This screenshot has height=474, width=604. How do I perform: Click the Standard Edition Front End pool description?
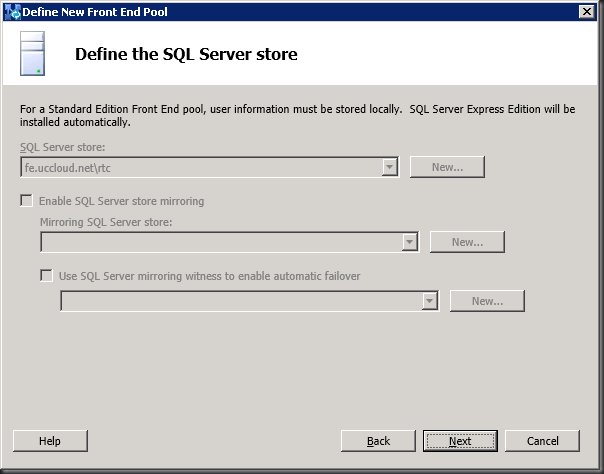[x=297, y=116]
